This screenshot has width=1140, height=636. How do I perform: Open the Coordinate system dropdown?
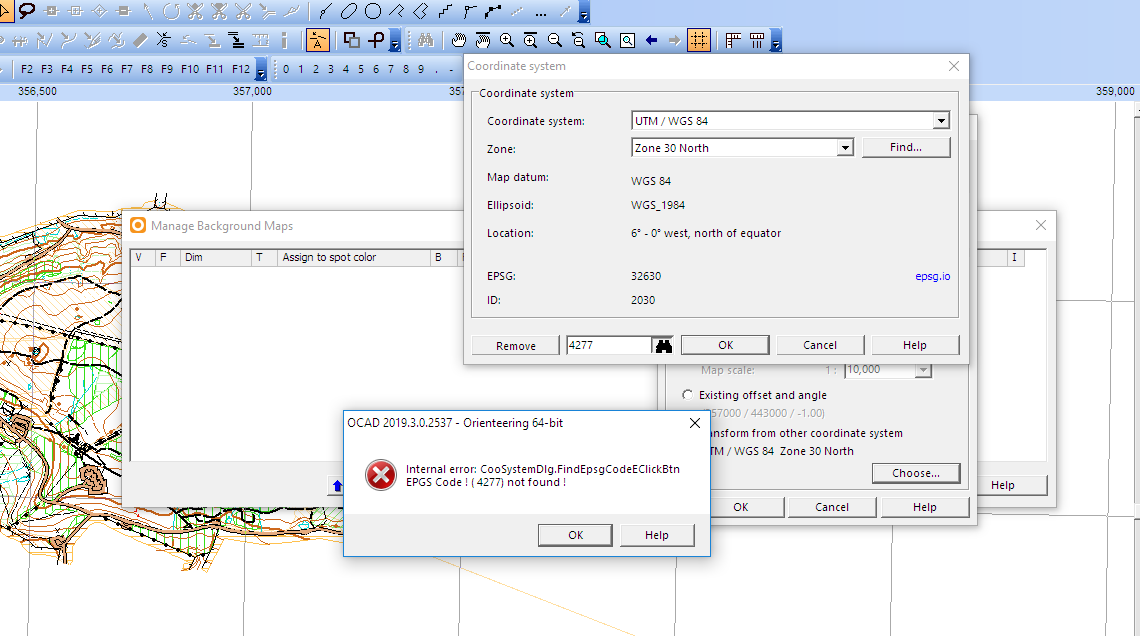click(x=940, y=121)
